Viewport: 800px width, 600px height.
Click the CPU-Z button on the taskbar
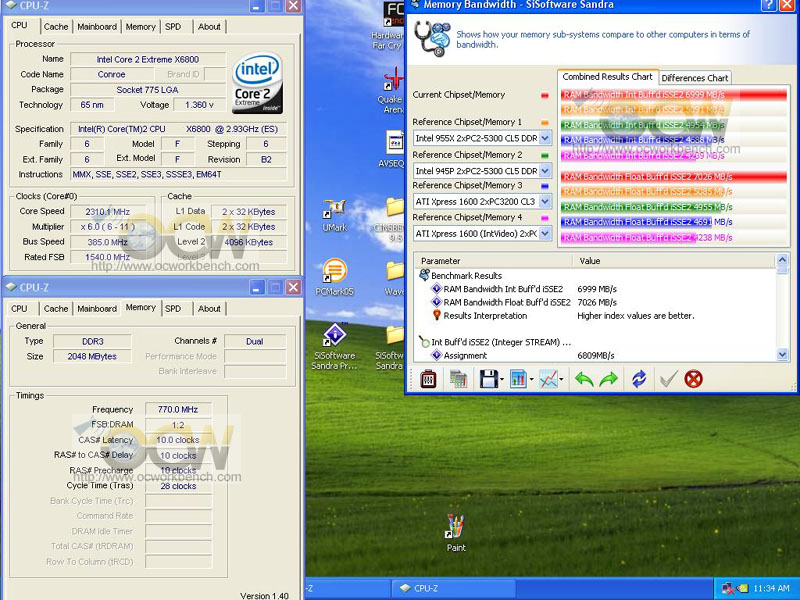click(453, 588)
